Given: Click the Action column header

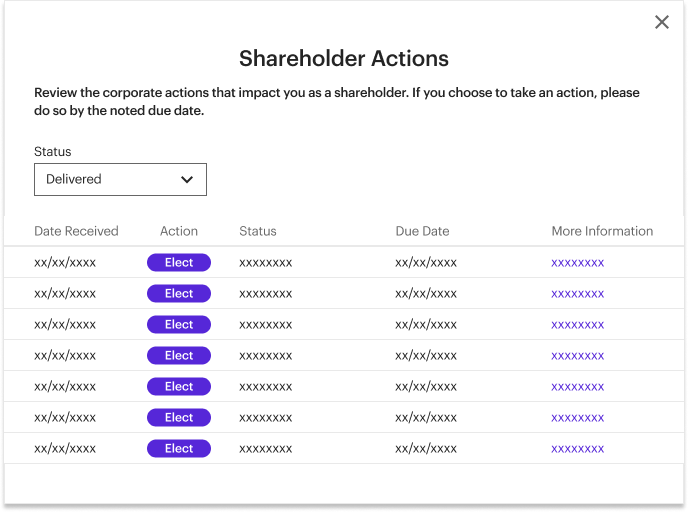Looking at the screenshot, I should point(179,231).
